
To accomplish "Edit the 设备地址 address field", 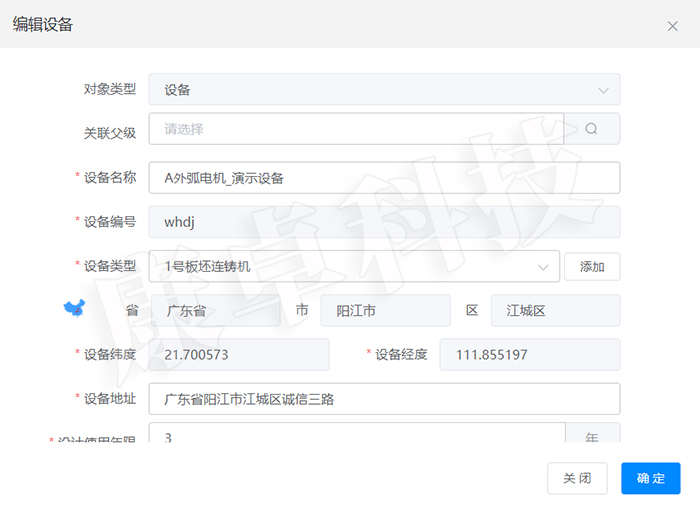I will (x=384, y=399).
